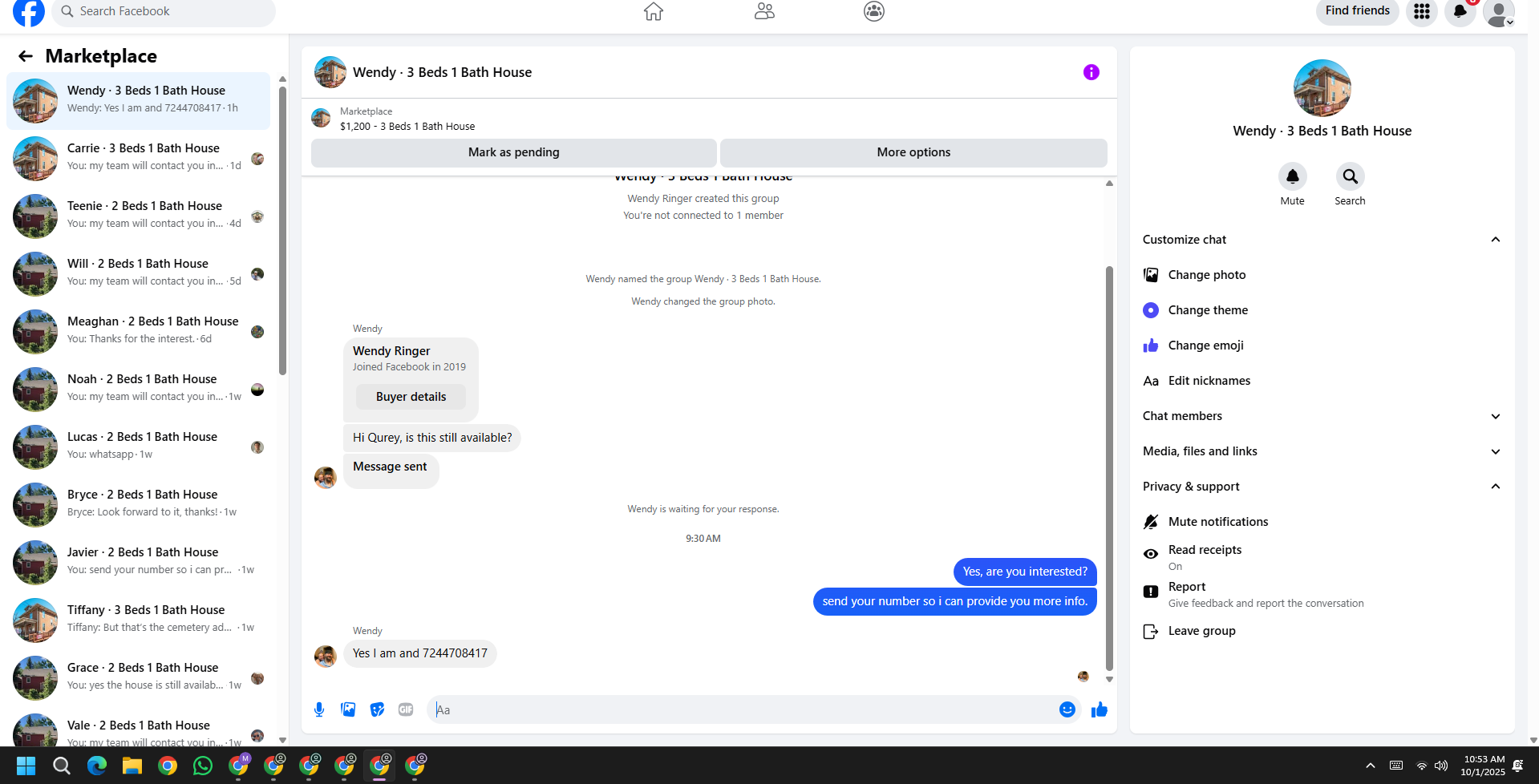Viewport: 1539px width, 784px height.
Task: Open the emoji picker in message box
Action: coord(1067,709)
